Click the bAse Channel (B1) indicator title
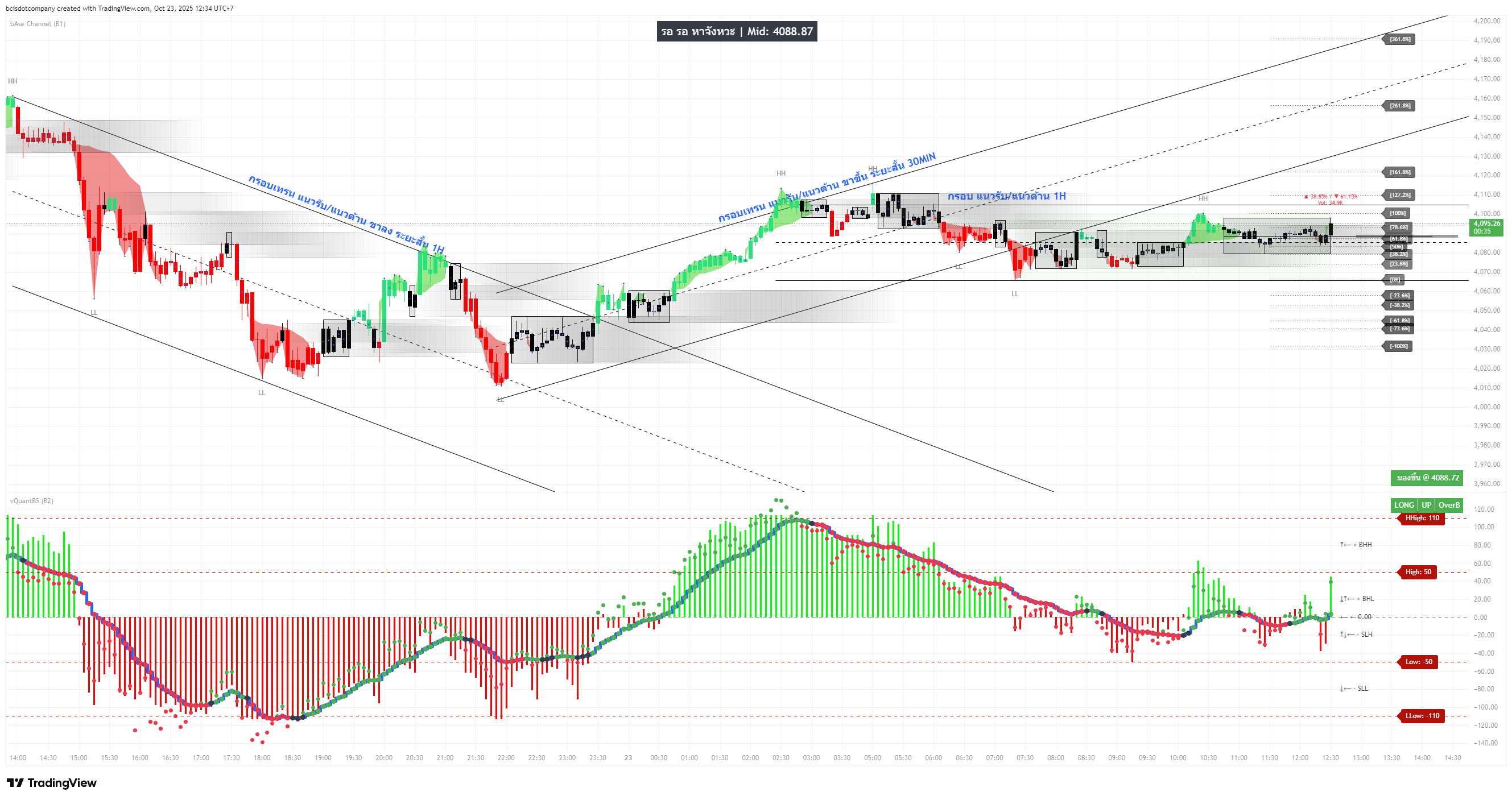 38,24
